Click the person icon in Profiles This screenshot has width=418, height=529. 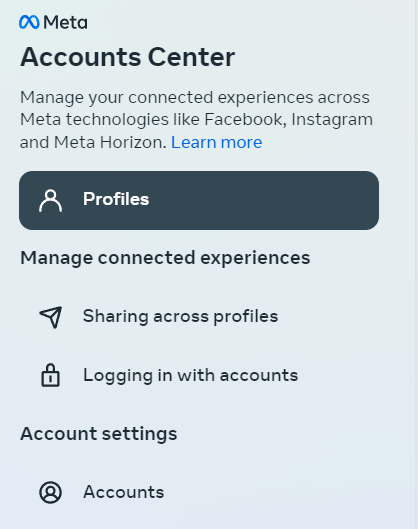pyautogui.click(x=51, y=200)
